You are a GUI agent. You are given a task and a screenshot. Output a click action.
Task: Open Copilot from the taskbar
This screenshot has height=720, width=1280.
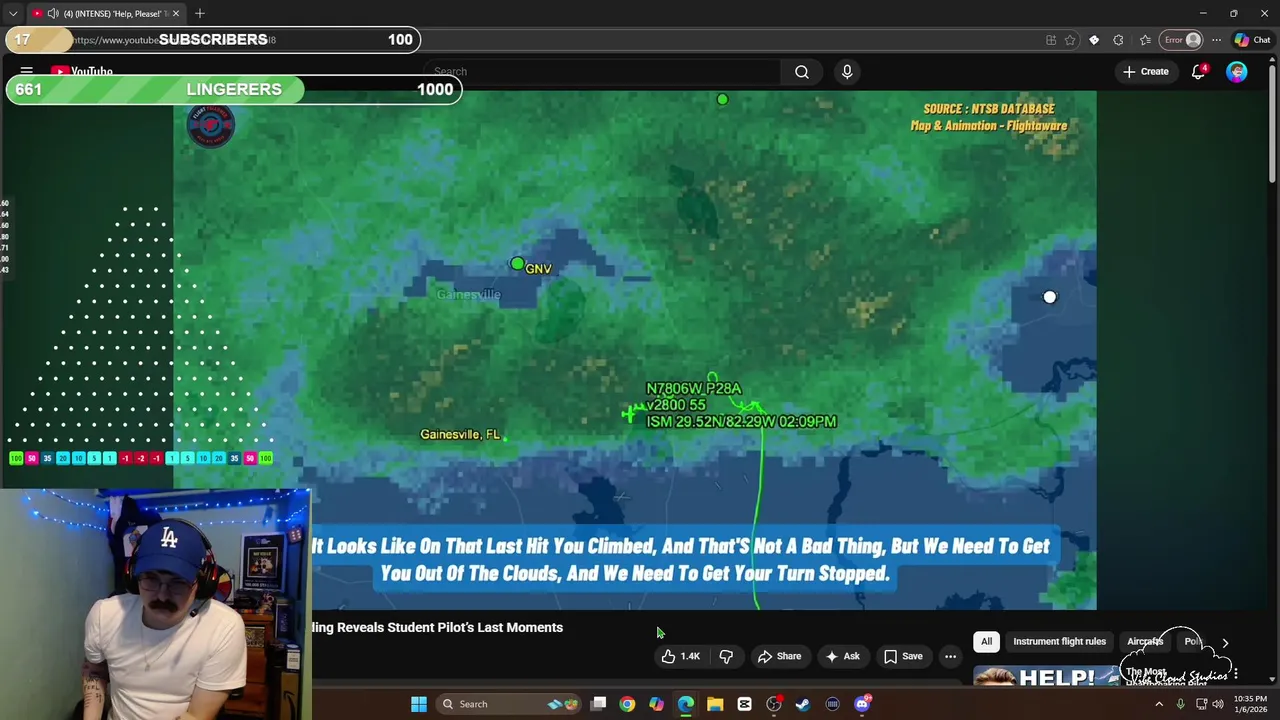click(x=656, y=704)
